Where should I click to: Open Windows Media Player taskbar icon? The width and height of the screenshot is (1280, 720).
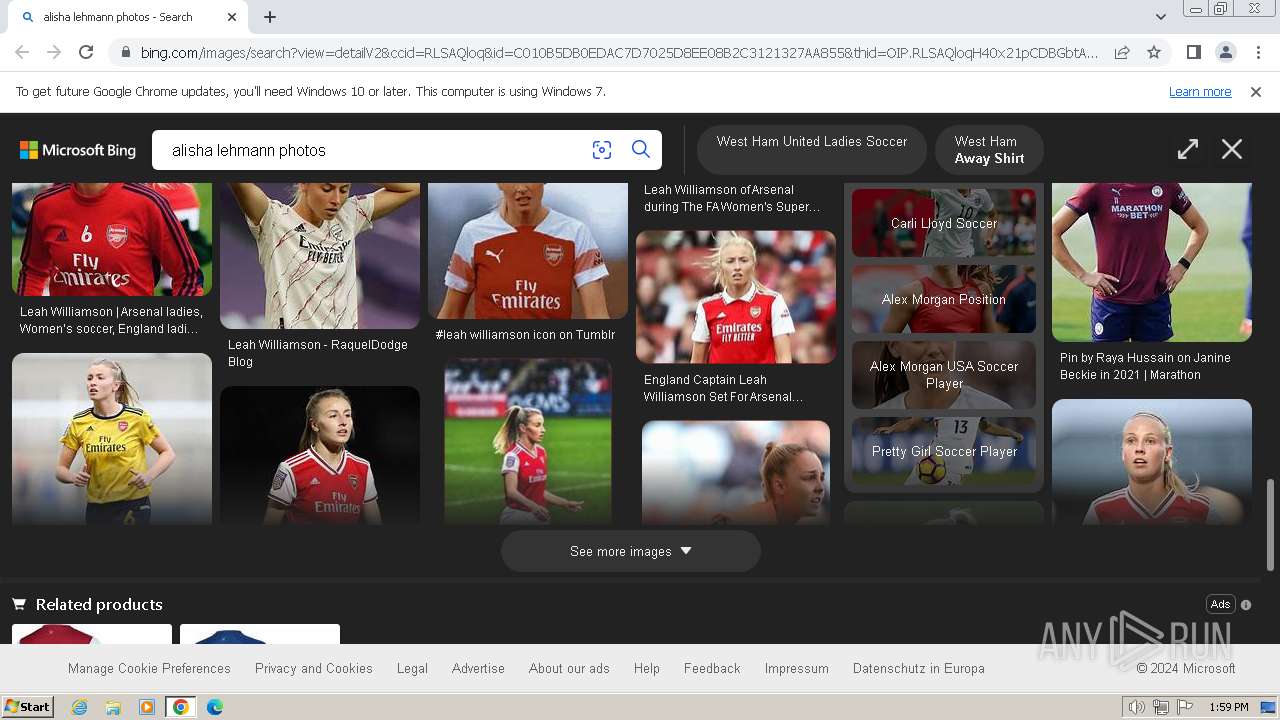click(147, 707)
